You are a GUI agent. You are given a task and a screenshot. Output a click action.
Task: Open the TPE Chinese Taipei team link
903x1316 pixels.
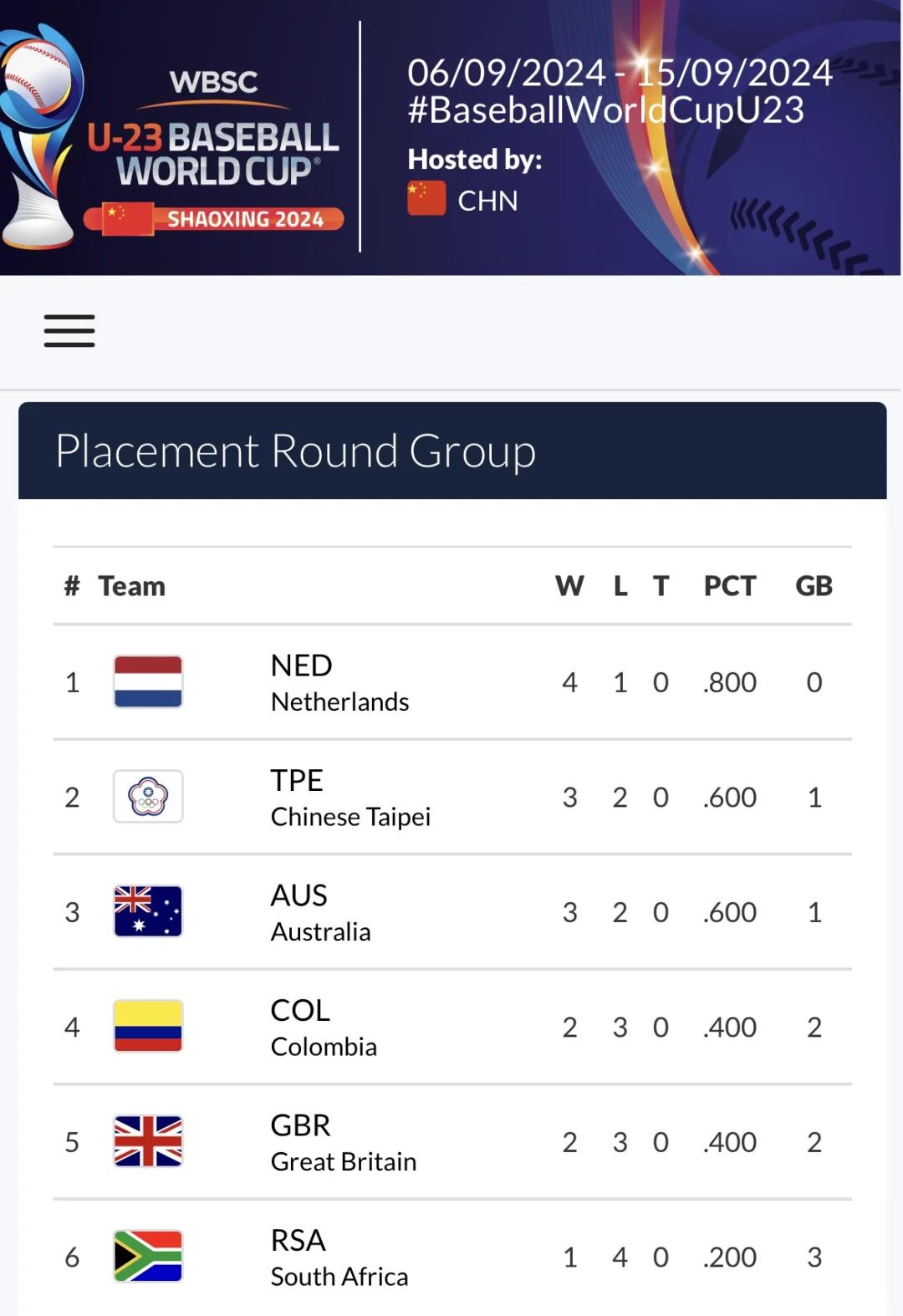pos(350,798)
